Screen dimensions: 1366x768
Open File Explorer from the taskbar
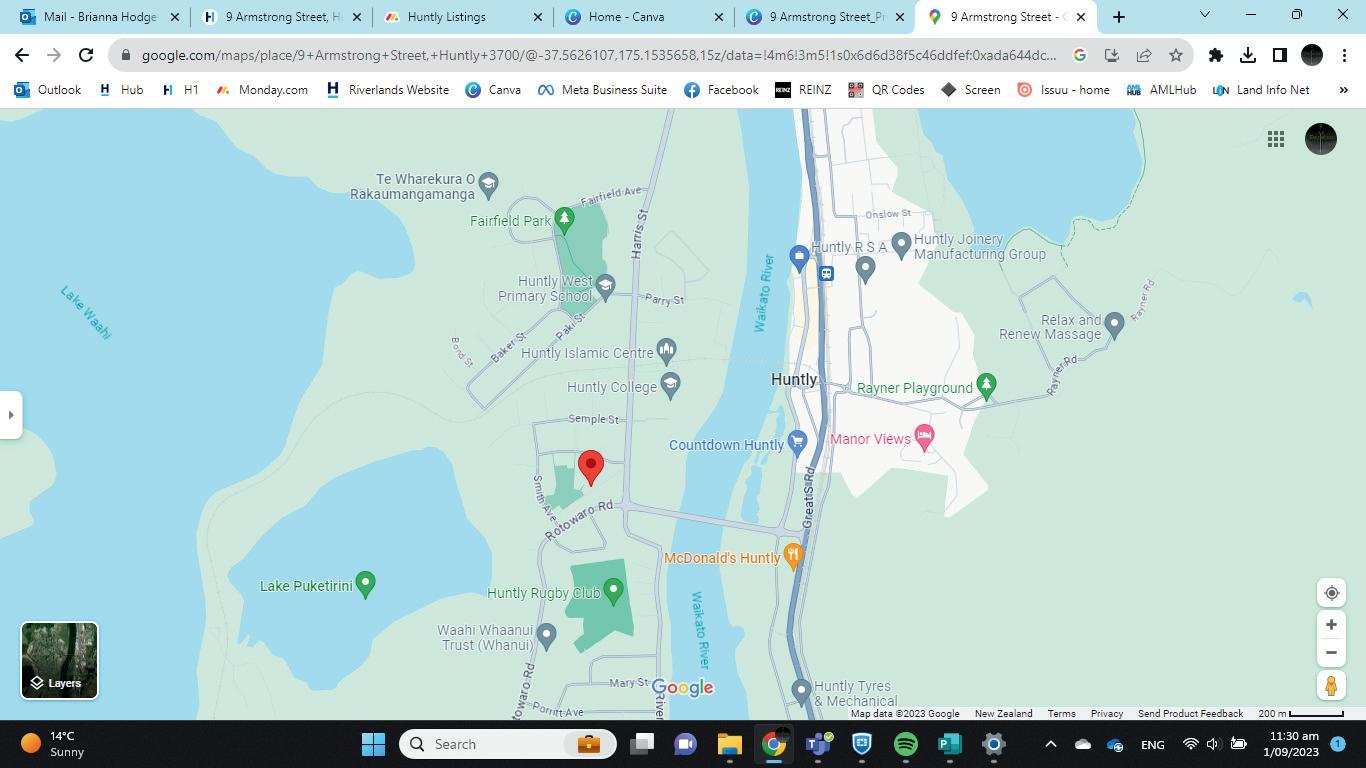pos(729,744)
